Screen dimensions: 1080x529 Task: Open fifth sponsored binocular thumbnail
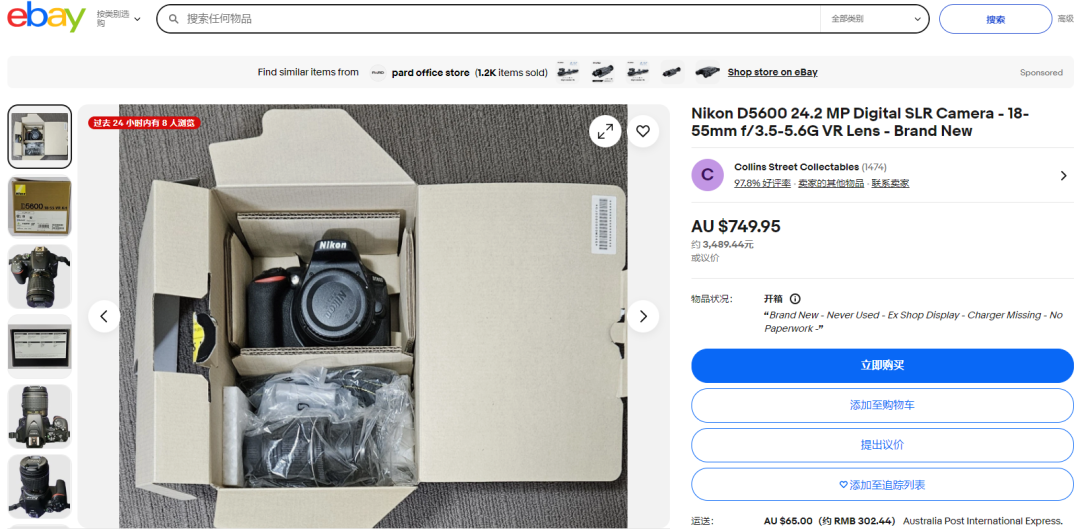pyautogui.click(x=707, y=72)
